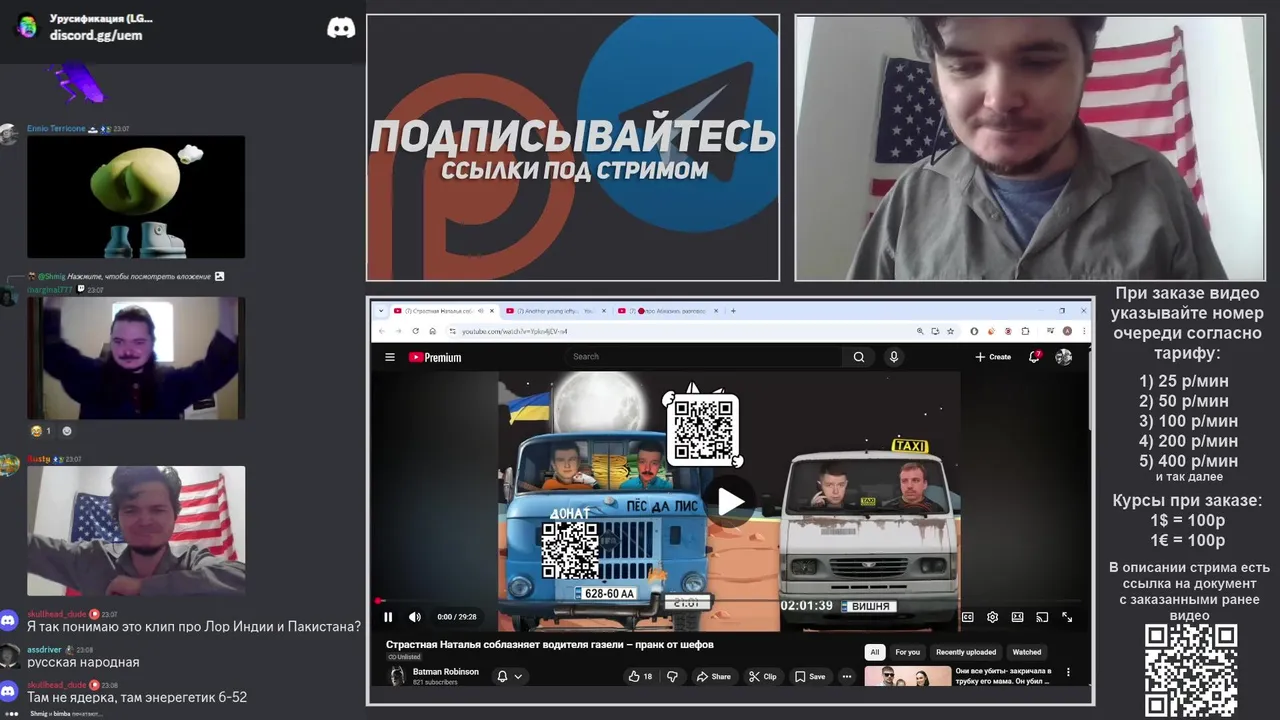
Task: Save the video to a playlist
Action: pos(810,676)
